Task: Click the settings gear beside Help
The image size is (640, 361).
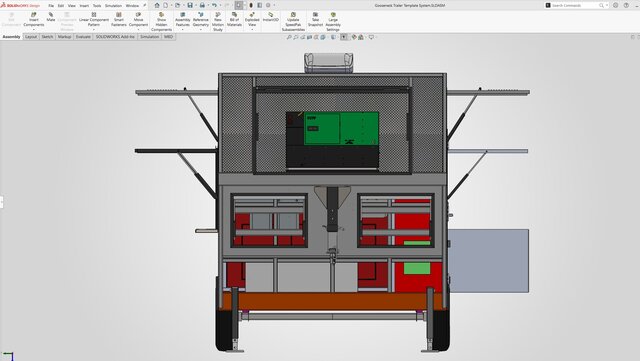Action: pyautogui.click(x=616, y=5)
